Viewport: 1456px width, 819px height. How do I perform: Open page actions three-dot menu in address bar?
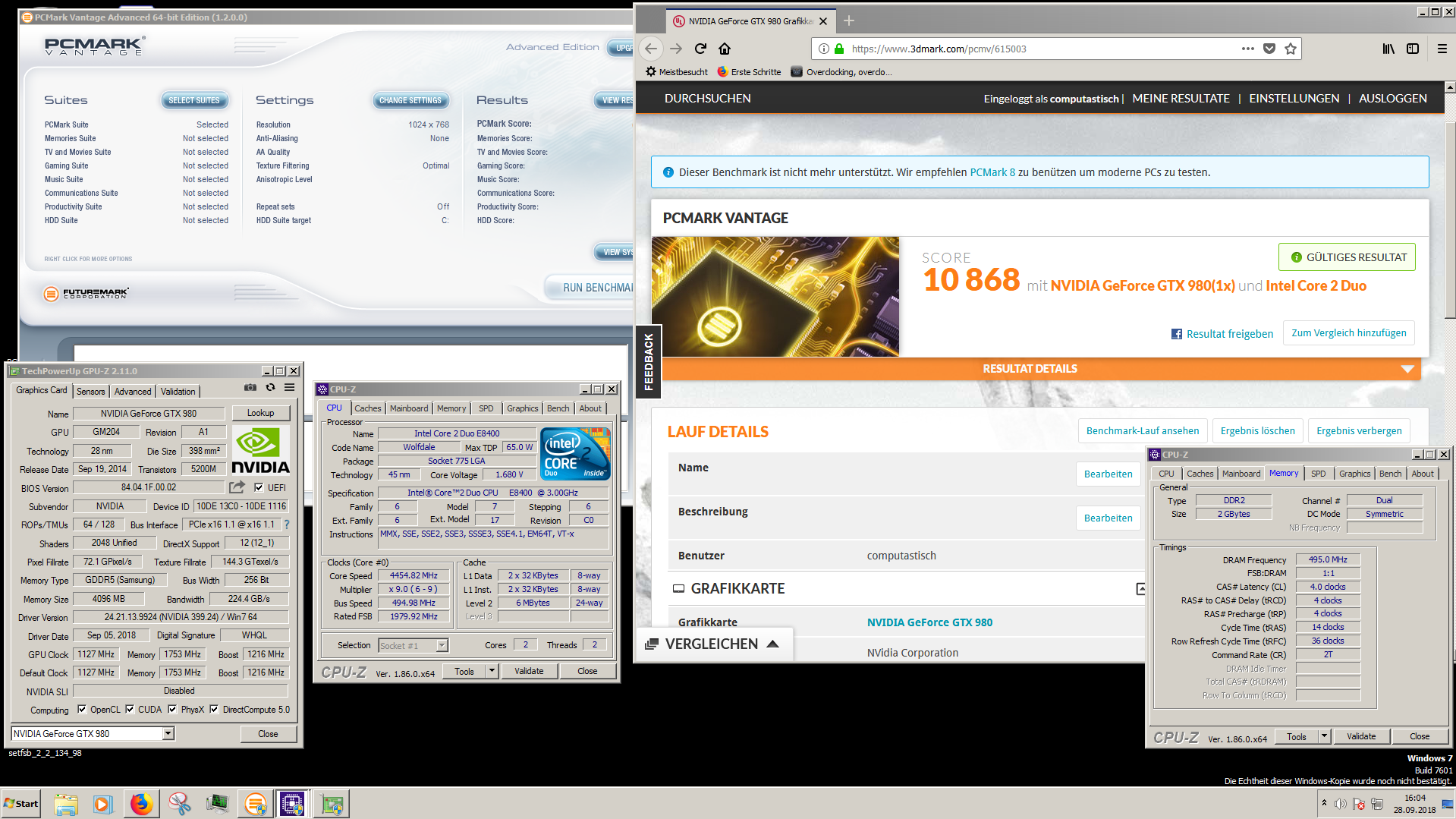pyautogui.click(x=1248, y=49)
